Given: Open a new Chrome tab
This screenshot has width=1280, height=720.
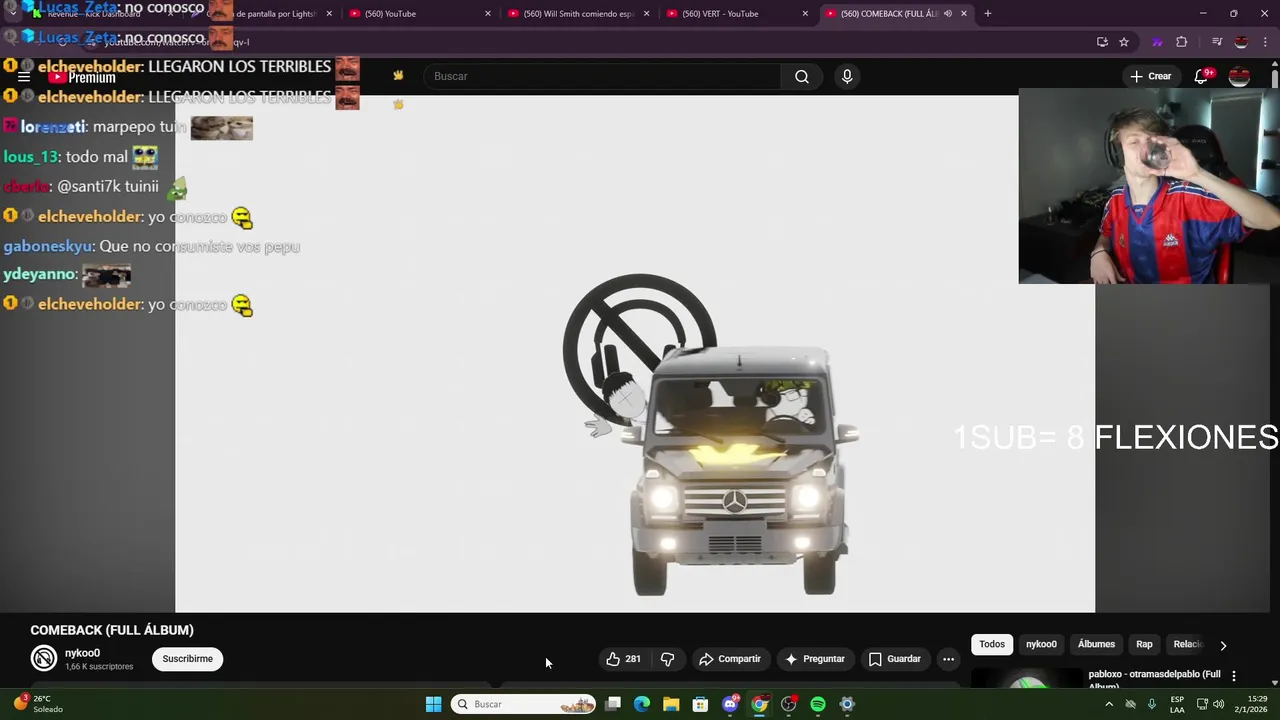Looking at the screenshot, I should pos(987,14).
